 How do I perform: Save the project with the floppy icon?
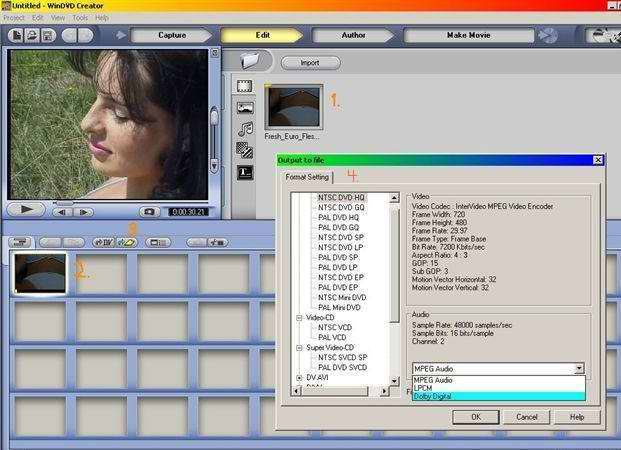(48, 35)
